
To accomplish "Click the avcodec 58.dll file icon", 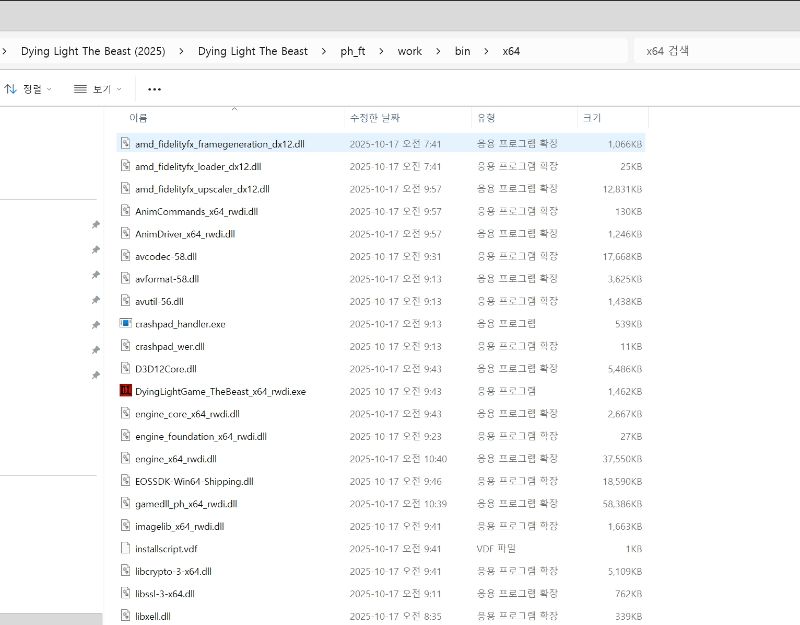I will 126,256.
